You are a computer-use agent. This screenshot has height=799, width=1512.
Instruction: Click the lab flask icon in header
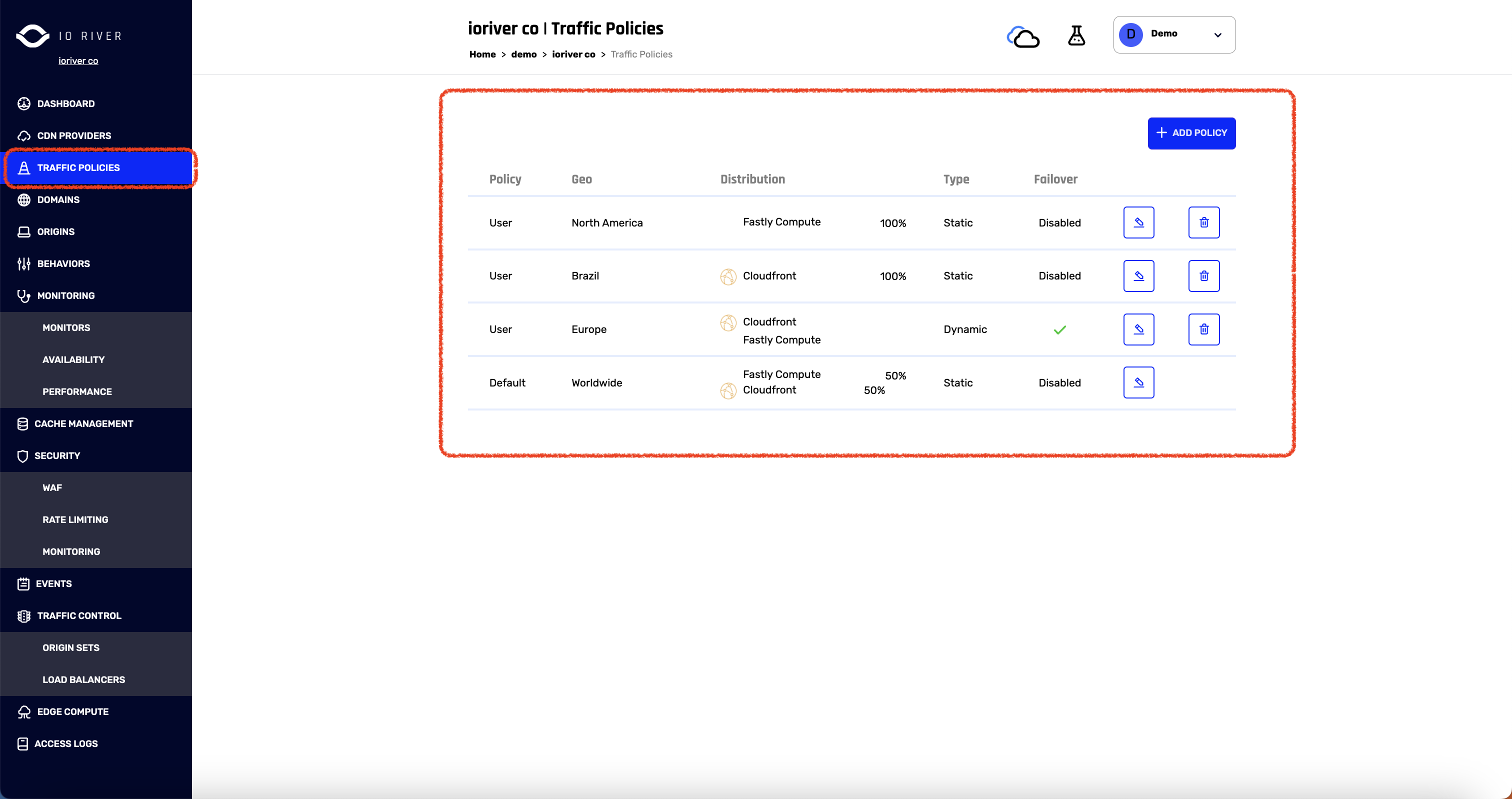point(1076,35)
